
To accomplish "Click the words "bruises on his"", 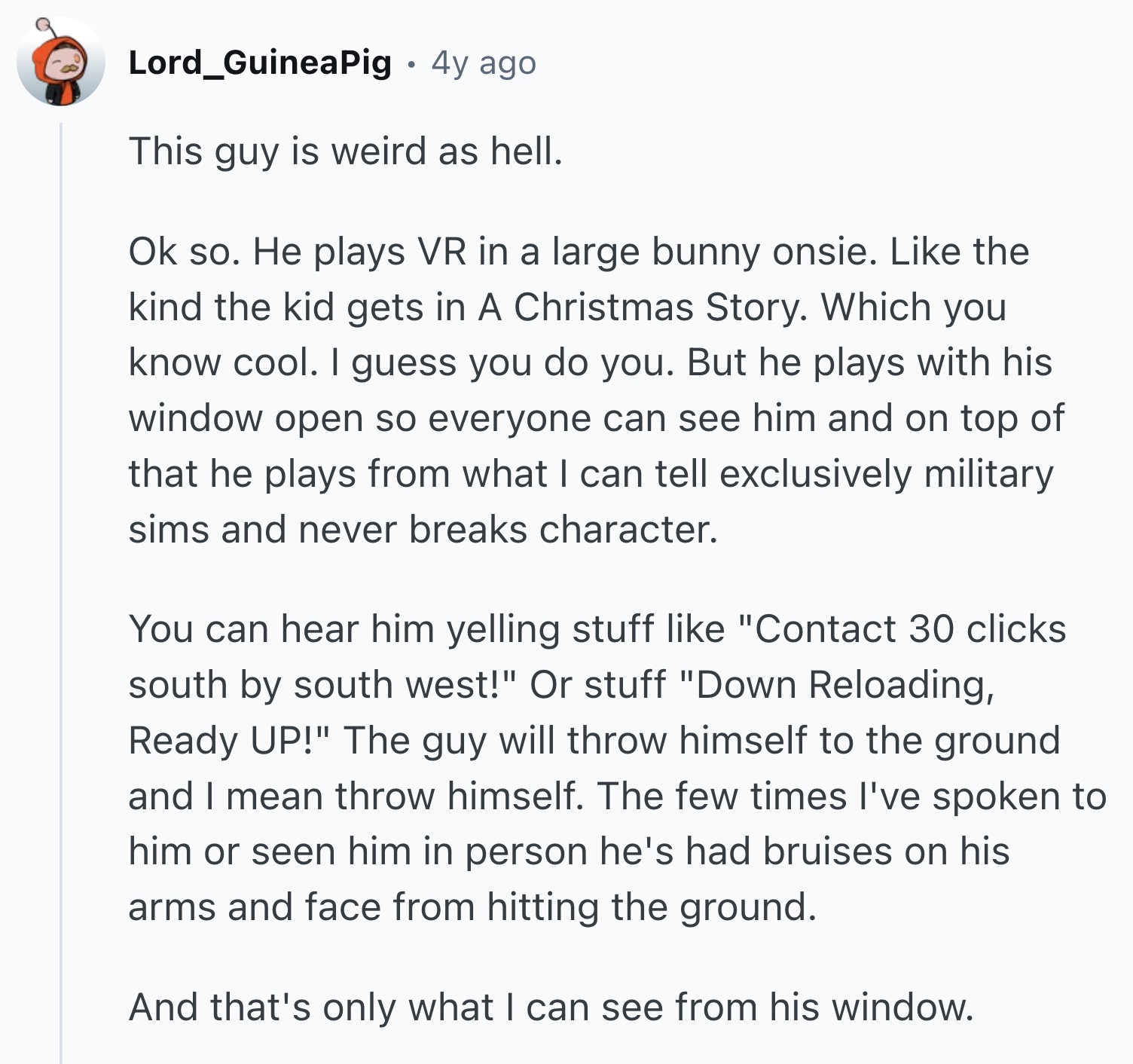I will [x=886, y=852].
